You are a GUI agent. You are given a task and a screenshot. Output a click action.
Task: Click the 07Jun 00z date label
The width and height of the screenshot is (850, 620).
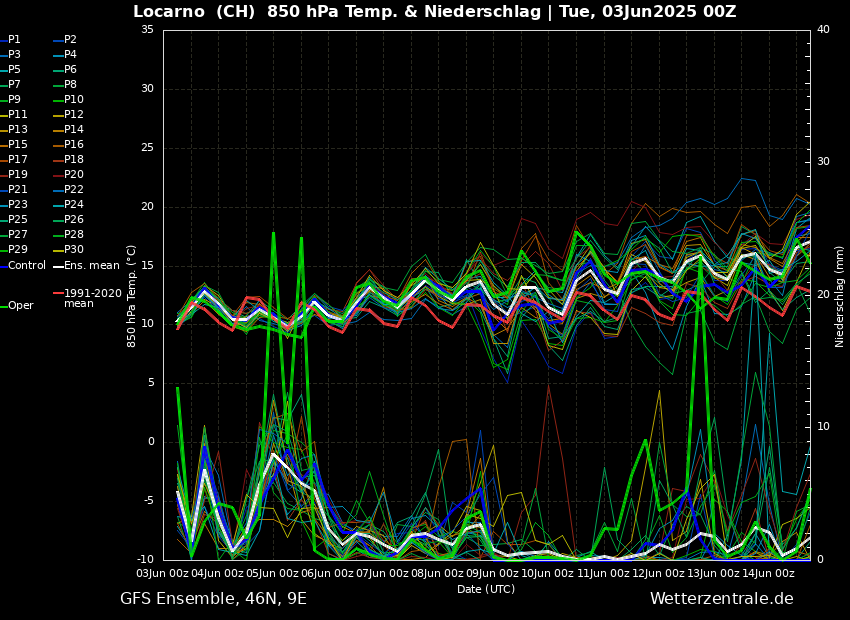382,573
